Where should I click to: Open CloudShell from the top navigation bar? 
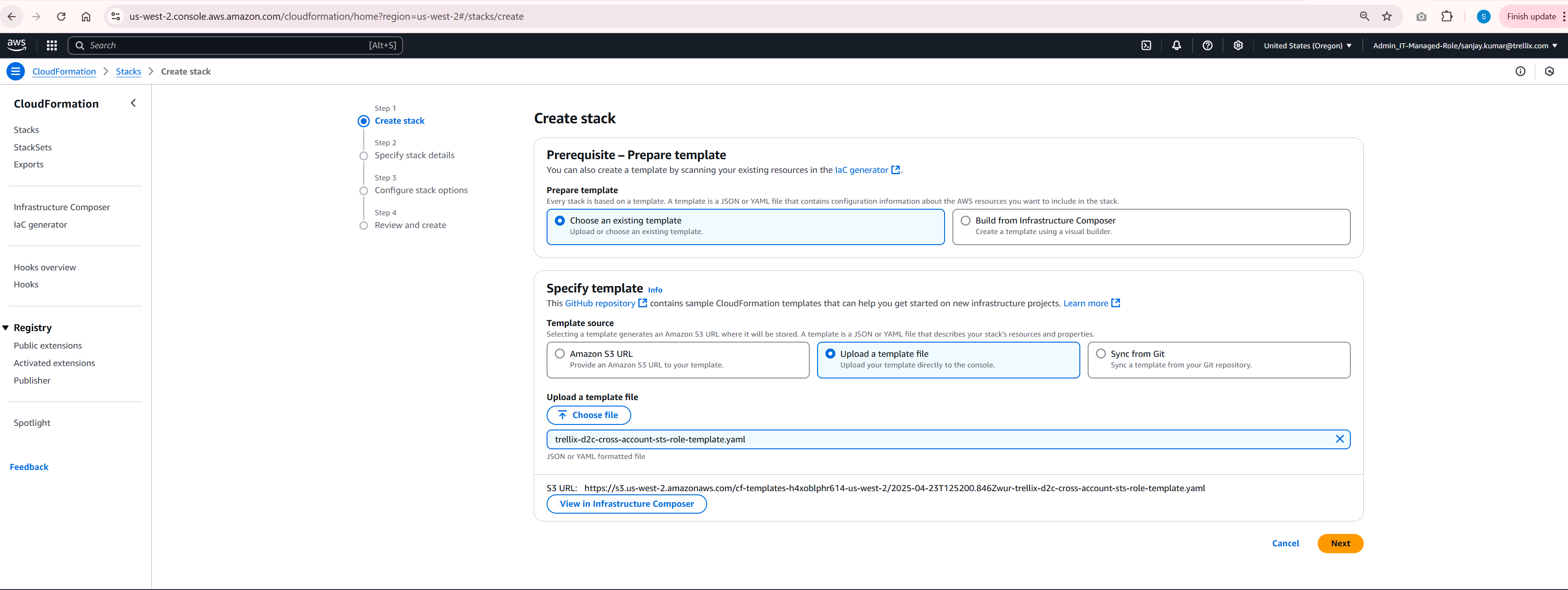[x=1147, y=45]
